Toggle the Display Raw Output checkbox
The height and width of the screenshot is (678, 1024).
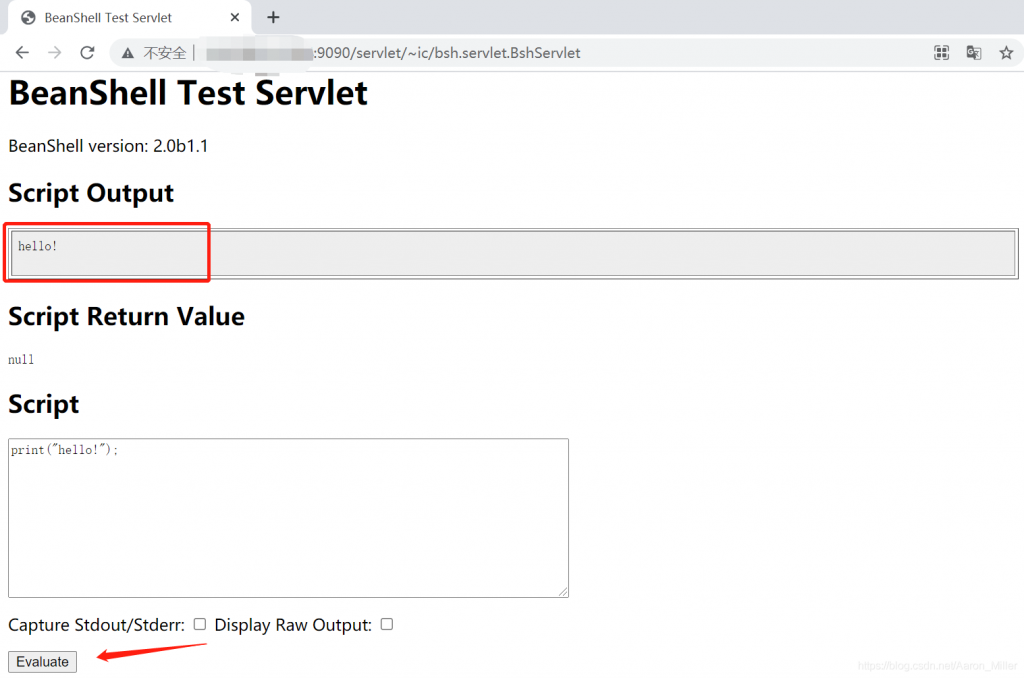coord(387,624)
